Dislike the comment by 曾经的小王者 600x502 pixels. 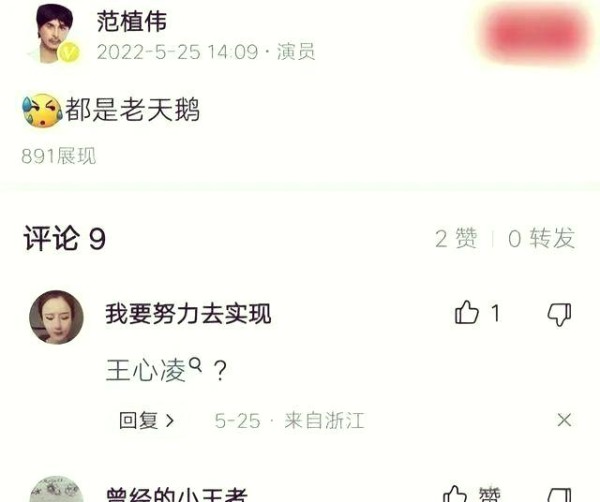[x=559, y=495]
